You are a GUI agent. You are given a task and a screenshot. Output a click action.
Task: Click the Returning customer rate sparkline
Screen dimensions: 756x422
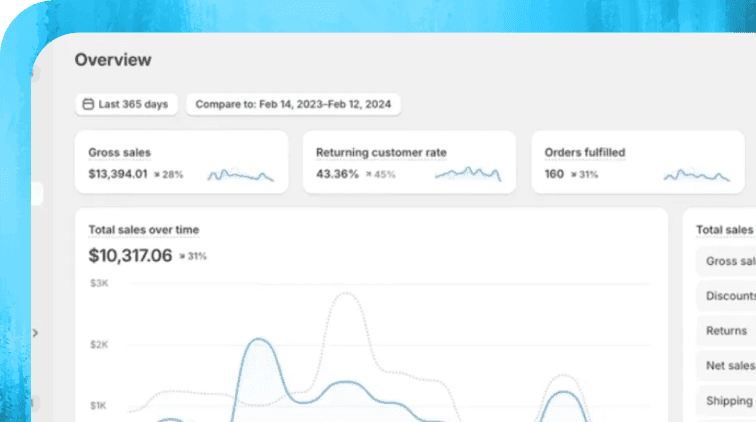[x=468, y=174]
